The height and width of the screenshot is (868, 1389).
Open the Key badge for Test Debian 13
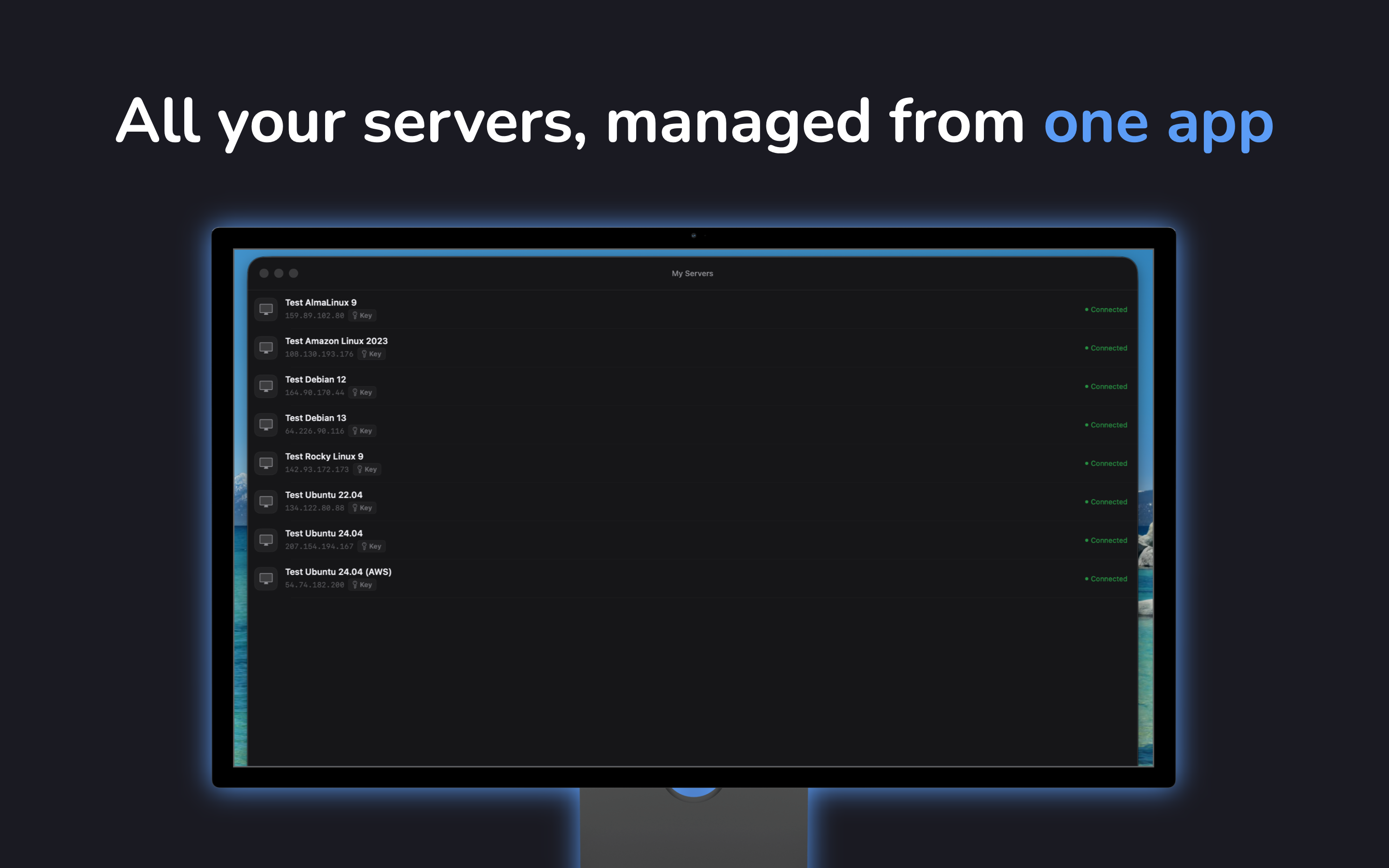tap(362, 431)
